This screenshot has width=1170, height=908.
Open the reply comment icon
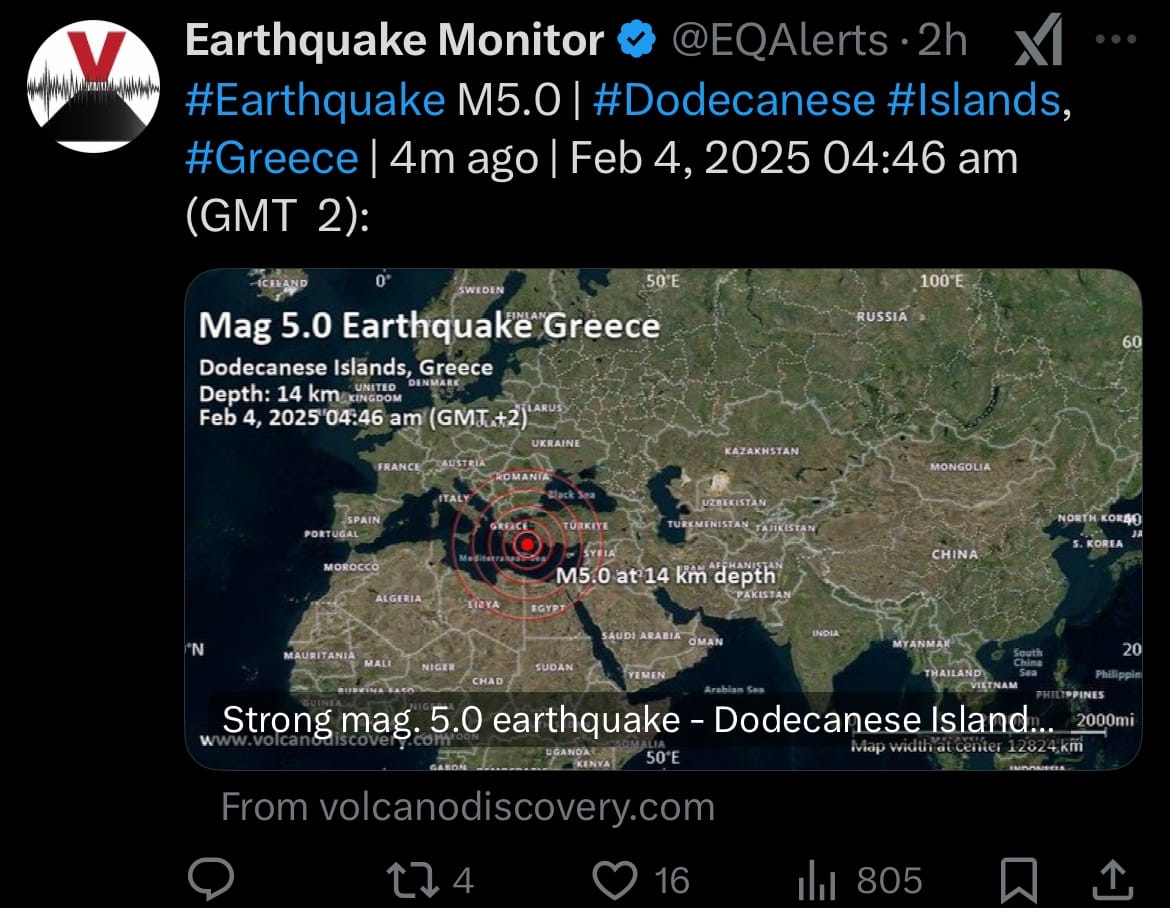click(x=211, y=879)
